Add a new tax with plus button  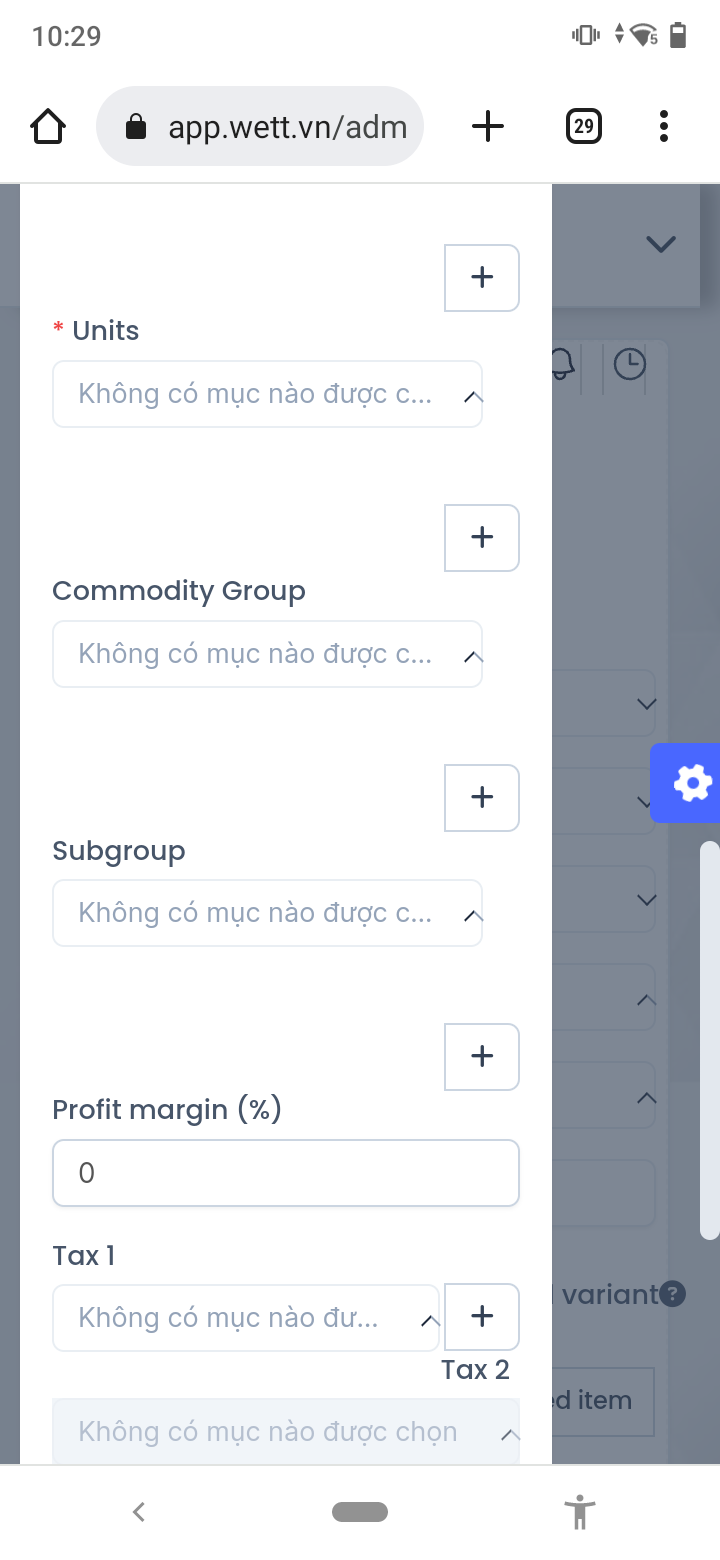[481, 1316]
